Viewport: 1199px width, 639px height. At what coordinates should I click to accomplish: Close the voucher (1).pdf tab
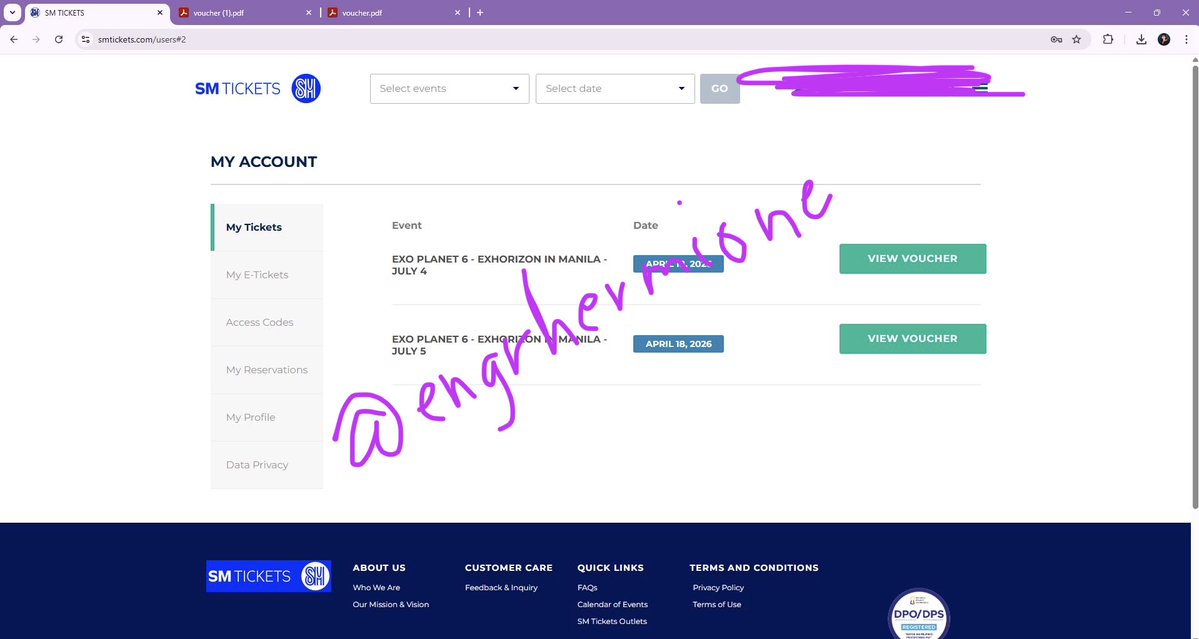[309, 13]
